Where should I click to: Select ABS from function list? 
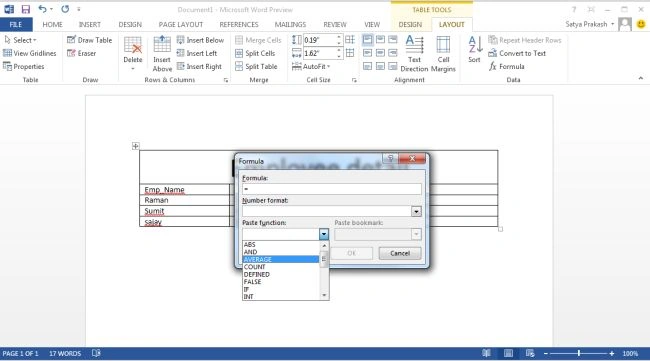pos(281,245)
